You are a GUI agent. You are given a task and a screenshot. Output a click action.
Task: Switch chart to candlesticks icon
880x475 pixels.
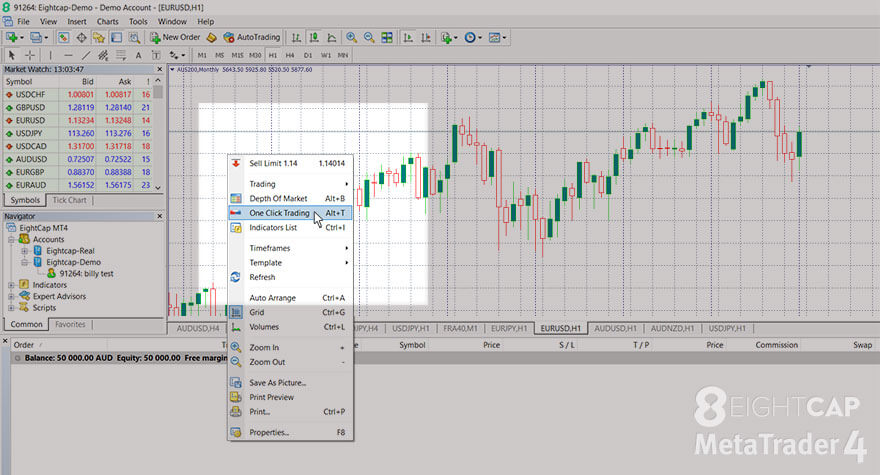click(x=314, y=38)
